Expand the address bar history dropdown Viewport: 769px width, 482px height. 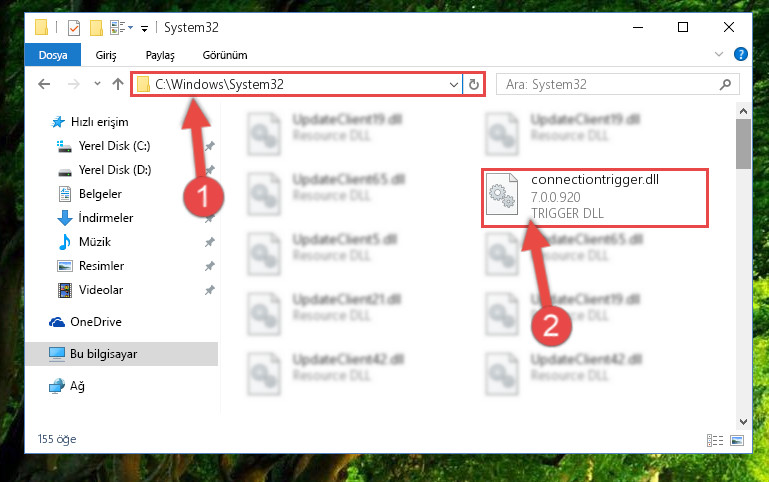tap(454, 84)
